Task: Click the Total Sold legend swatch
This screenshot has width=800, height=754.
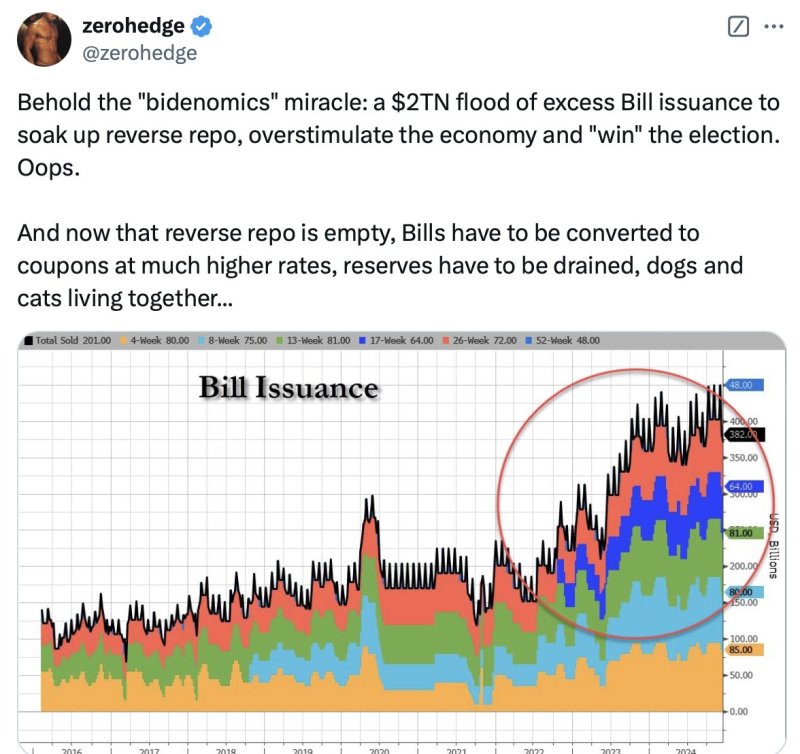Action: click(x=28, y=341)
